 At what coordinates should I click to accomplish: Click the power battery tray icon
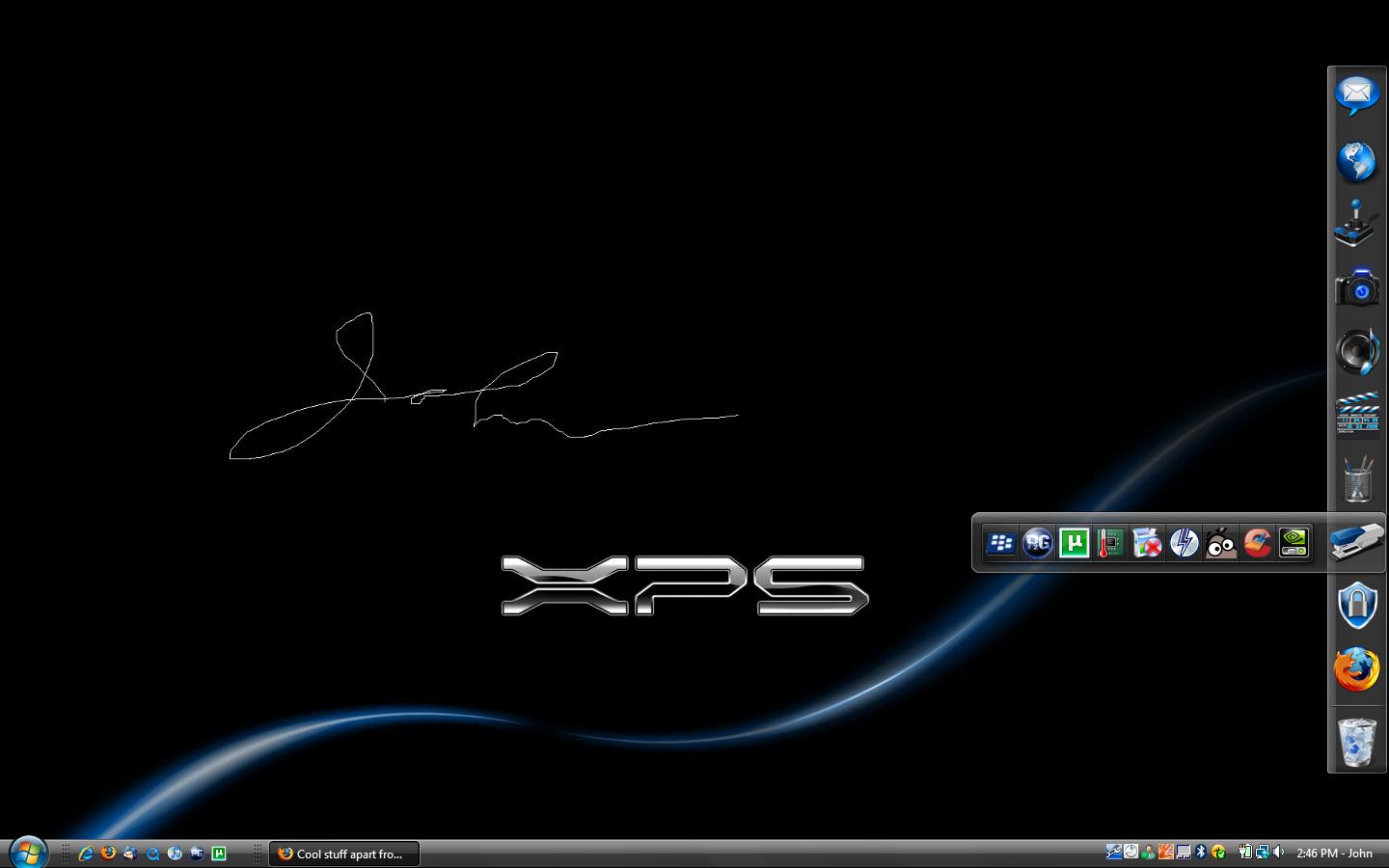coord(1245,852)
